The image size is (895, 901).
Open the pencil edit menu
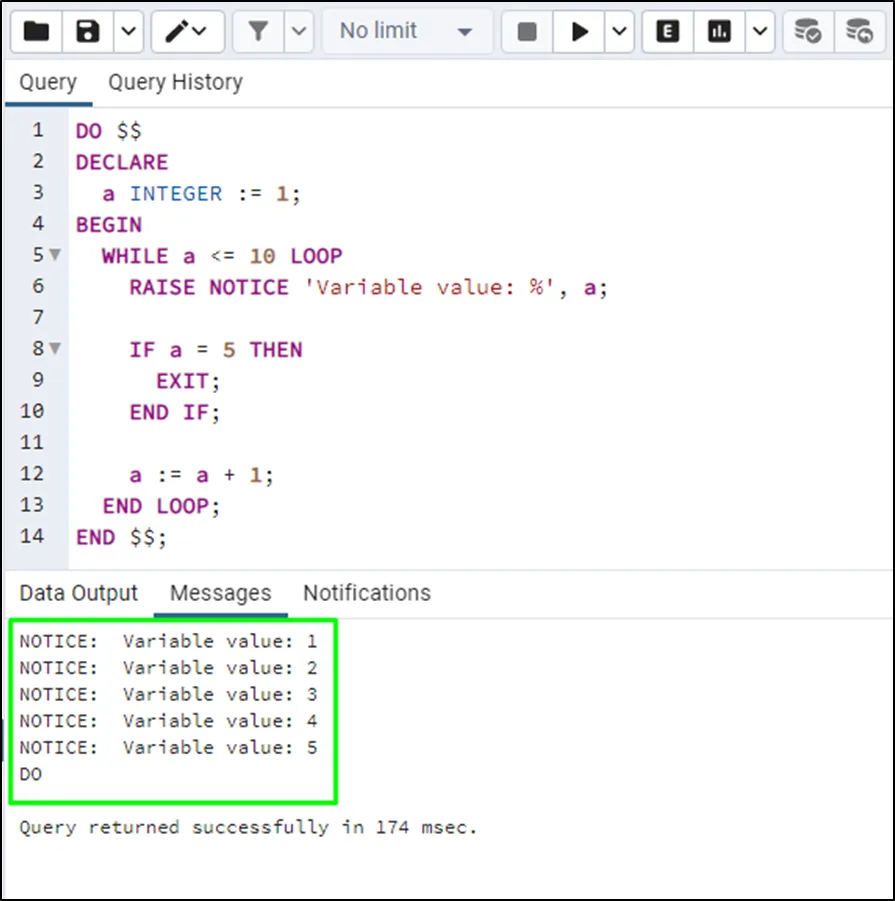click(187, 32)
